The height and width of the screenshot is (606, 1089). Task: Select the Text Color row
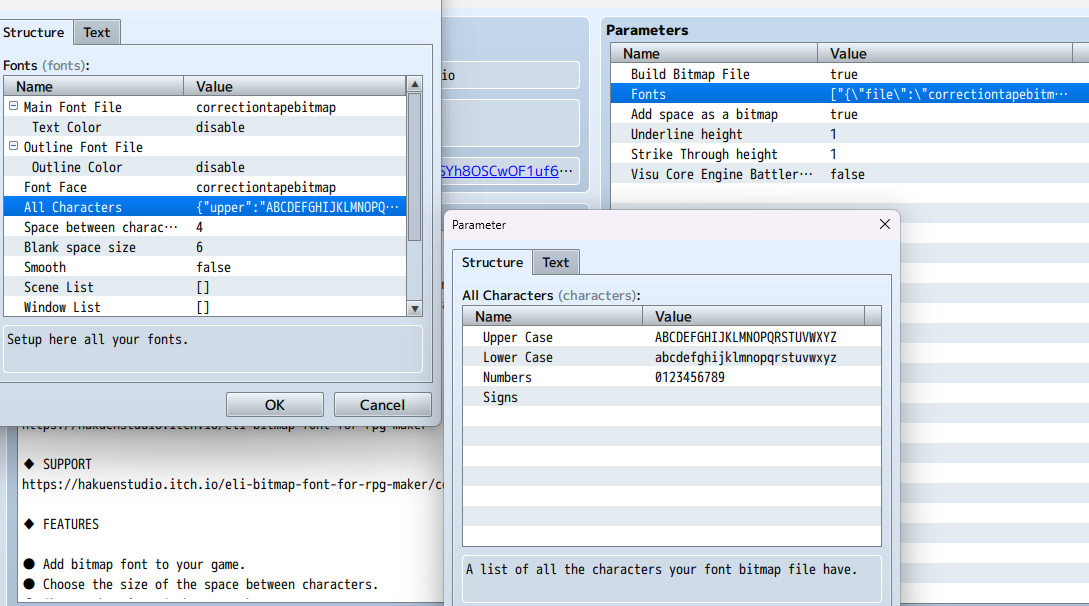coord(205,127)
